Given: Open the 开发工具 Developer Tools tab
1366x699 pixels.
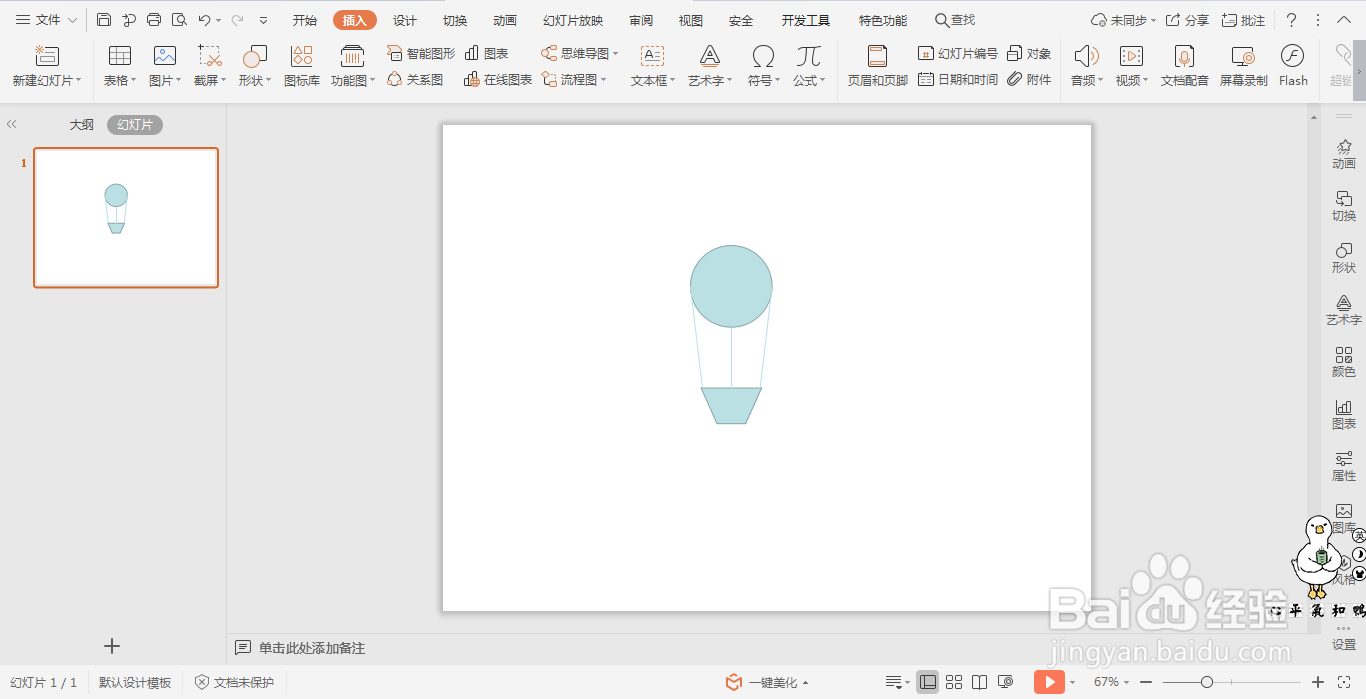Looking at the screenshot, I should click(x=806, y=20).
